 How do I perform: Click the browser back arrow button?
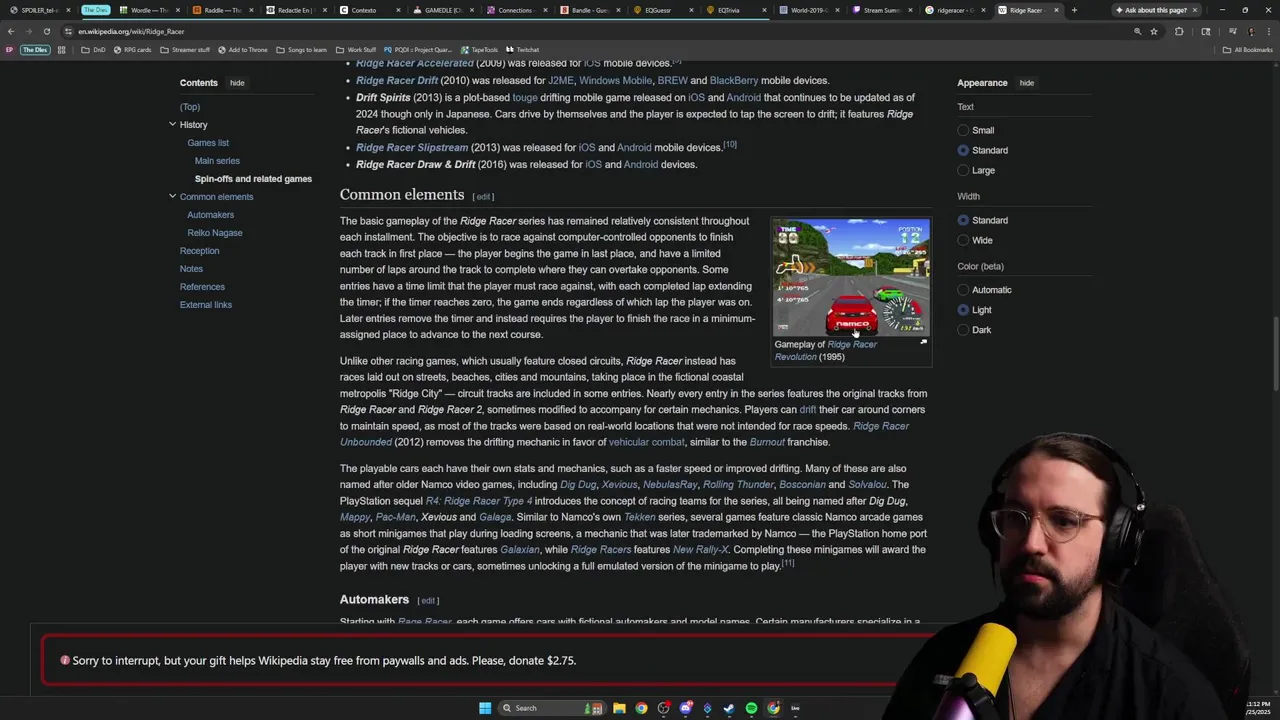(11, 31)
